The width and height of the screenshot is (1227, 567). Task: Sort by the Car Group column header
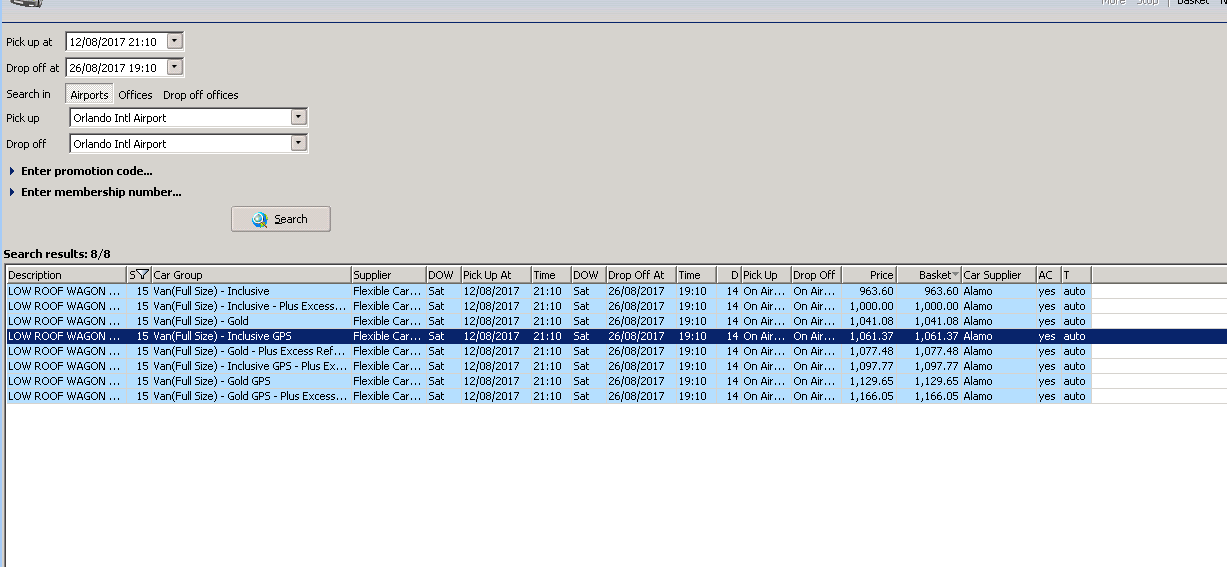(250, 275)
